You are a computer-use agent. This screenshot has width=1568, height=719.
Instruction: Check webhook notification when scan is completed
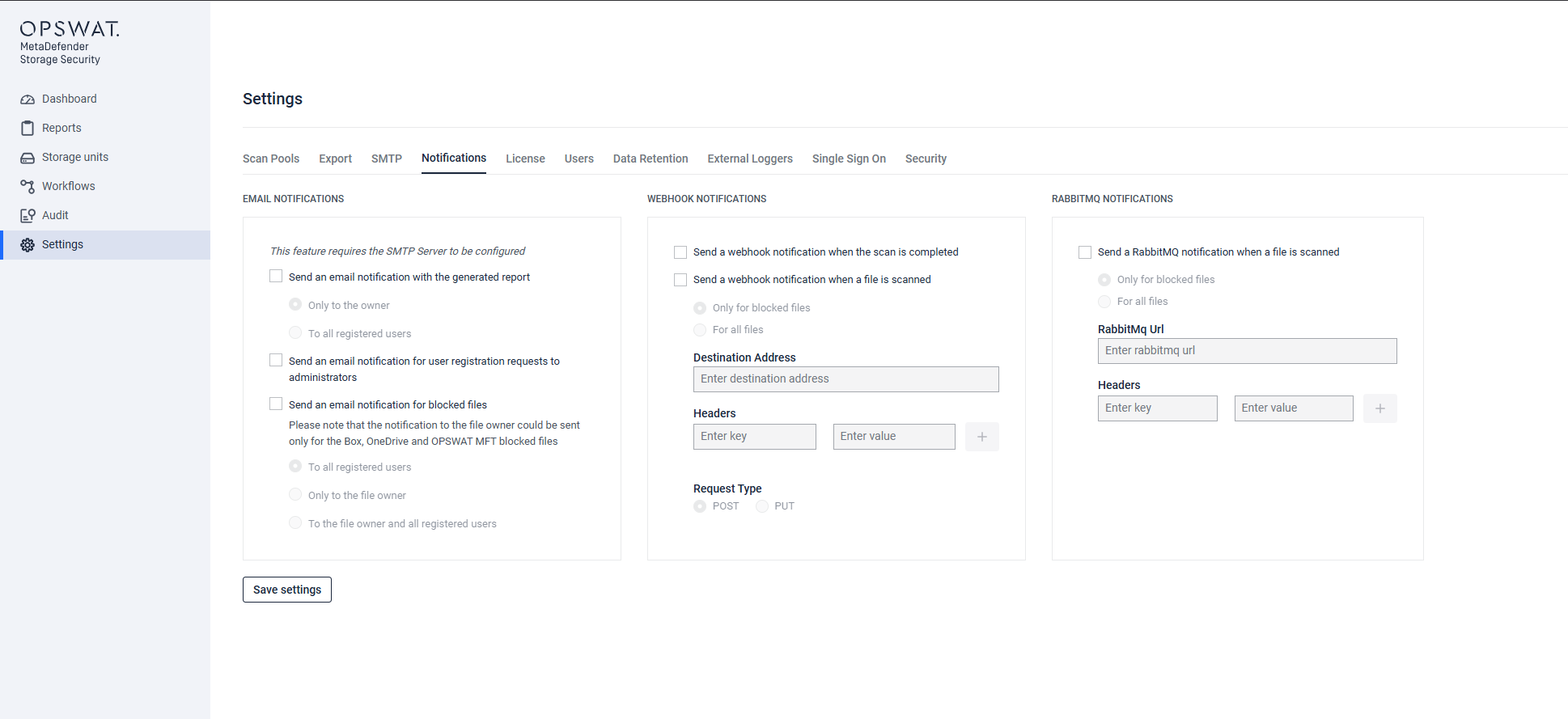tap(680, 252)
